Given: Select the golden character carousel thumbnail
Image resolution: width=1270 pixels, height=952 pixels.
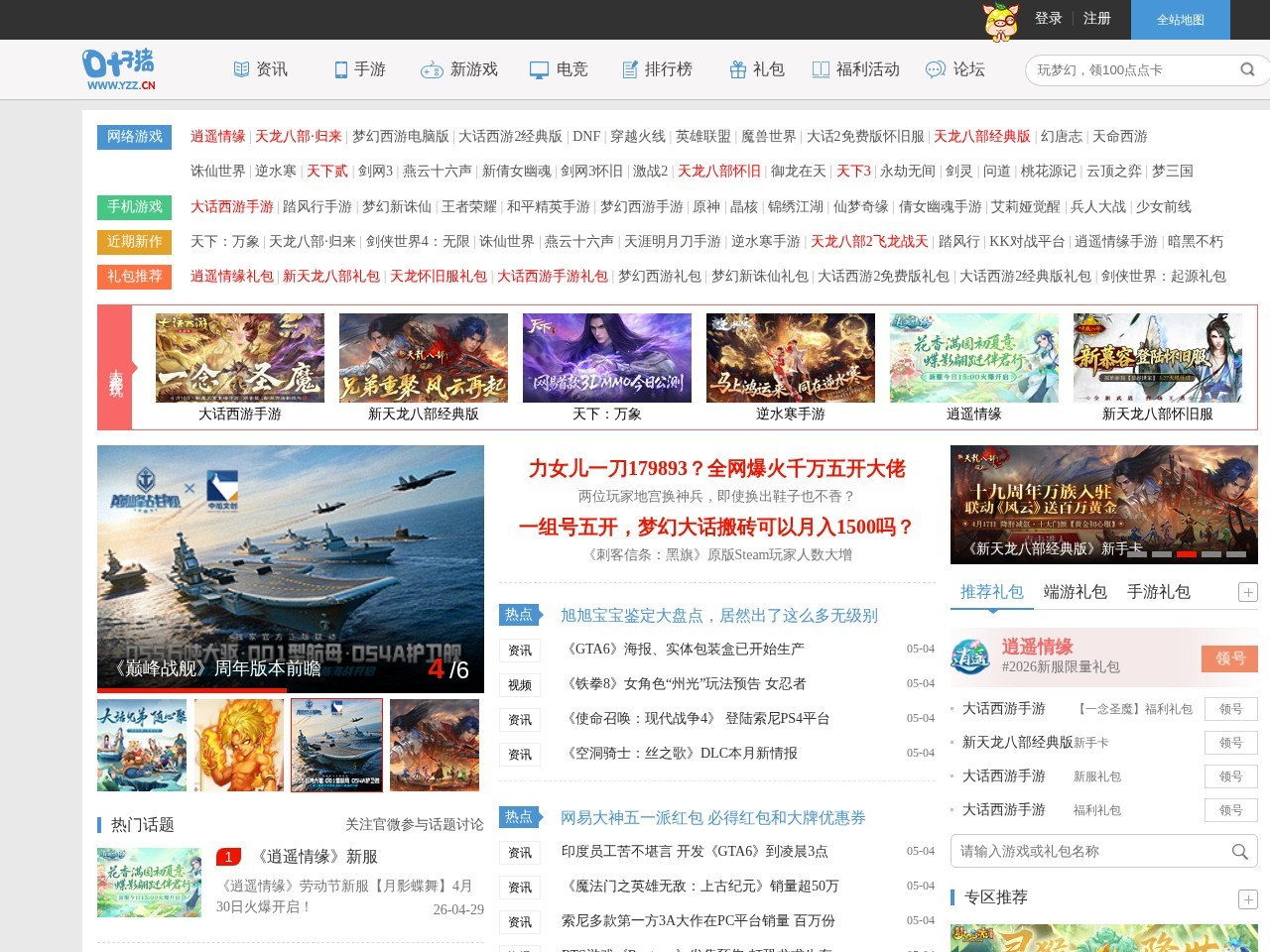Looking at the screenshot, I should pos(239,745).
